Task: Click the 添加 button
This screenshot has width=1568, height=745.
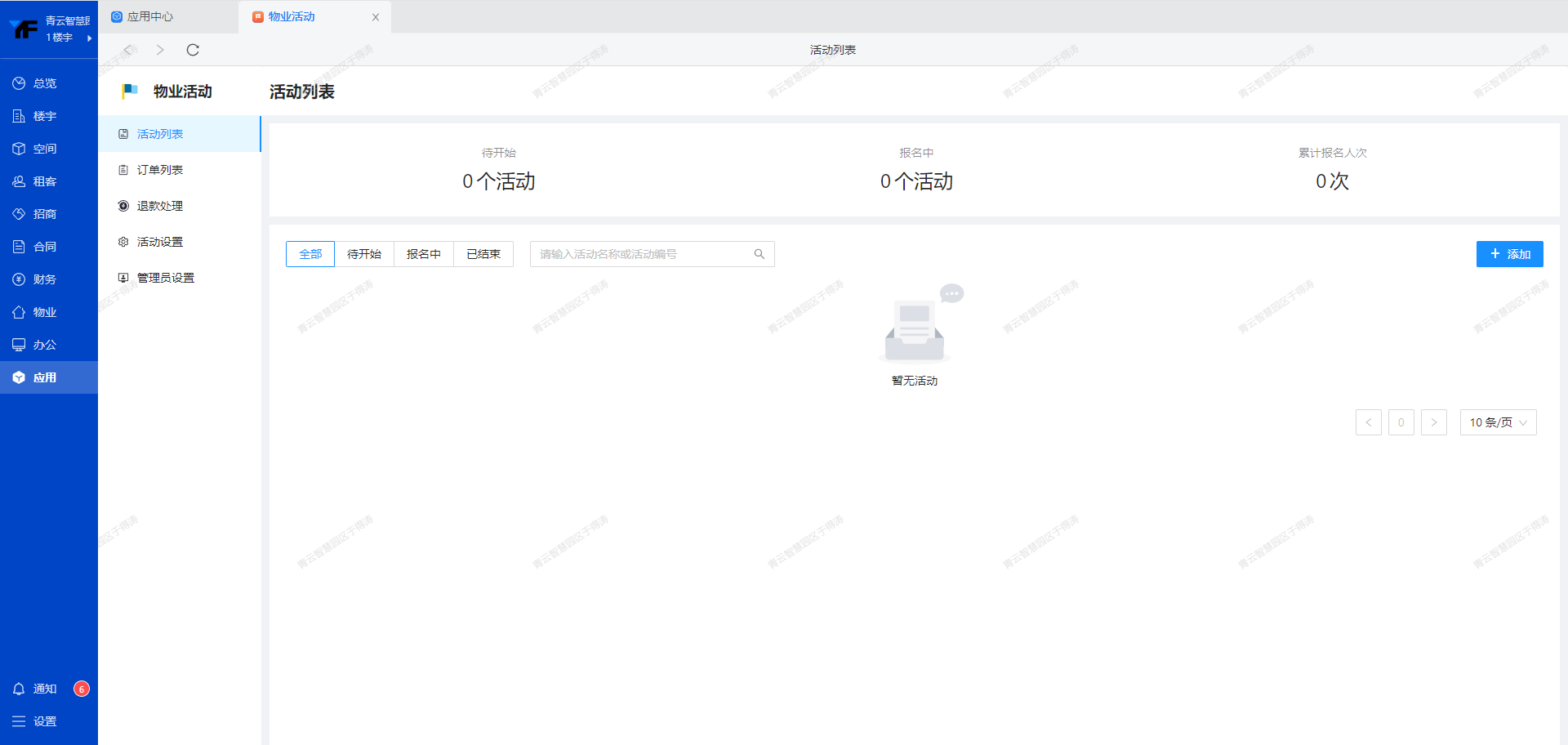Action: 1509,254
